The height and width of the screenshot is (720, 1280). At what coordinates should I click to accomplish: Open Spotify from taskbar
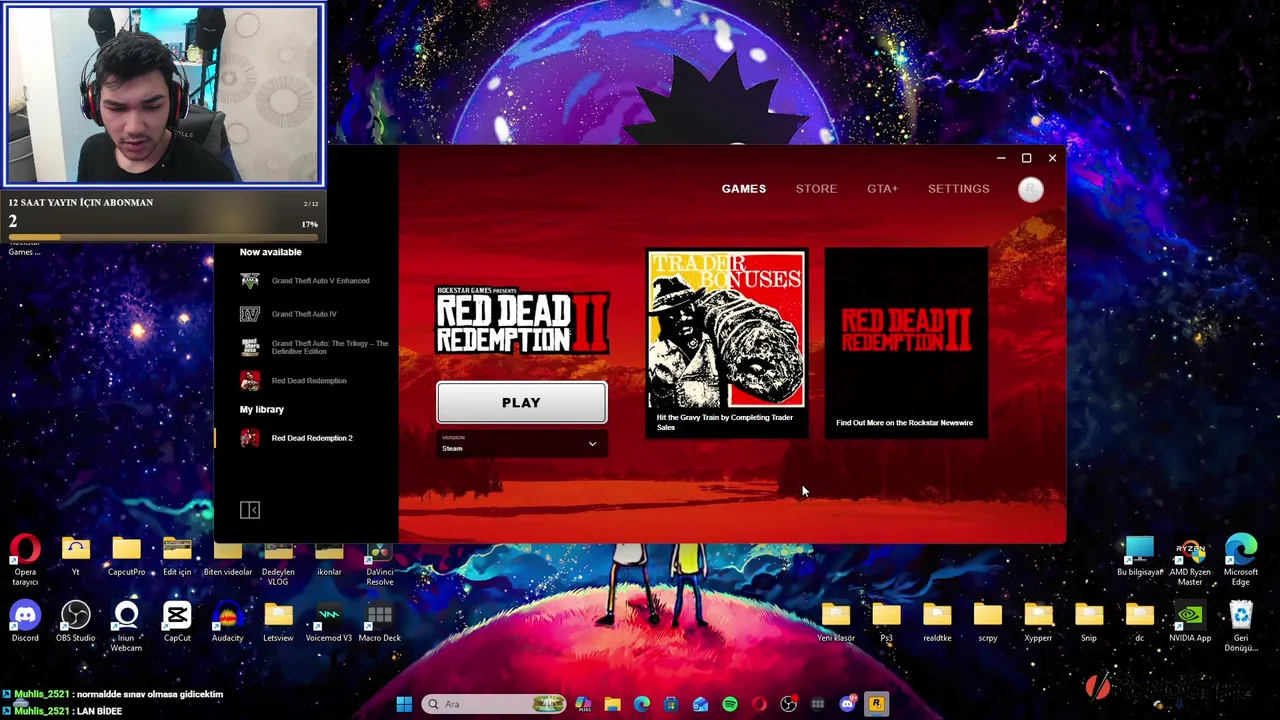[730, 704]
